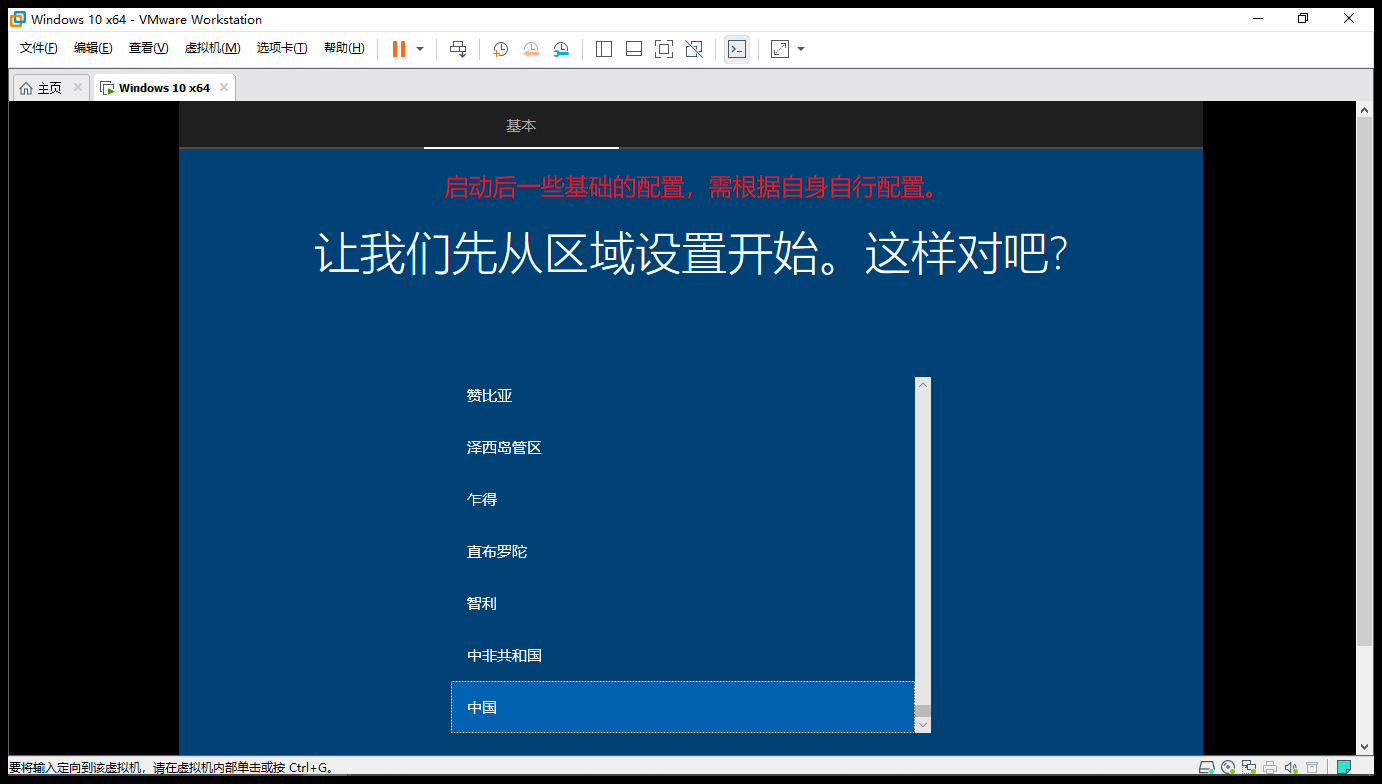This screenshot has height=784, width=1382.
Task: Click the CD/DVD drive status icon
Action: tap(1228, 768)
